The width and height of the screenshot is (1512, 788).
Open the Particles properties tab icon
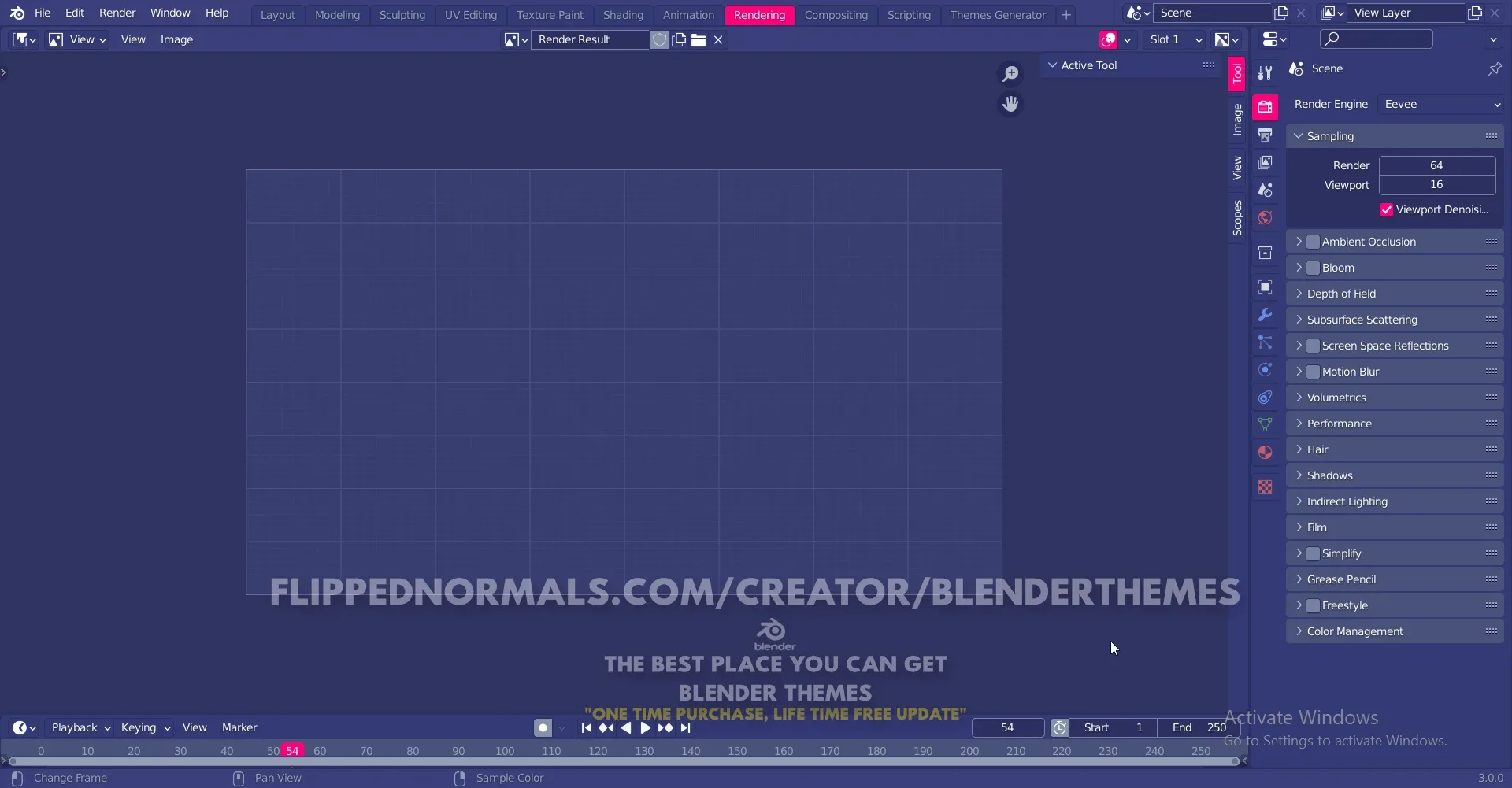[1265, 342]
